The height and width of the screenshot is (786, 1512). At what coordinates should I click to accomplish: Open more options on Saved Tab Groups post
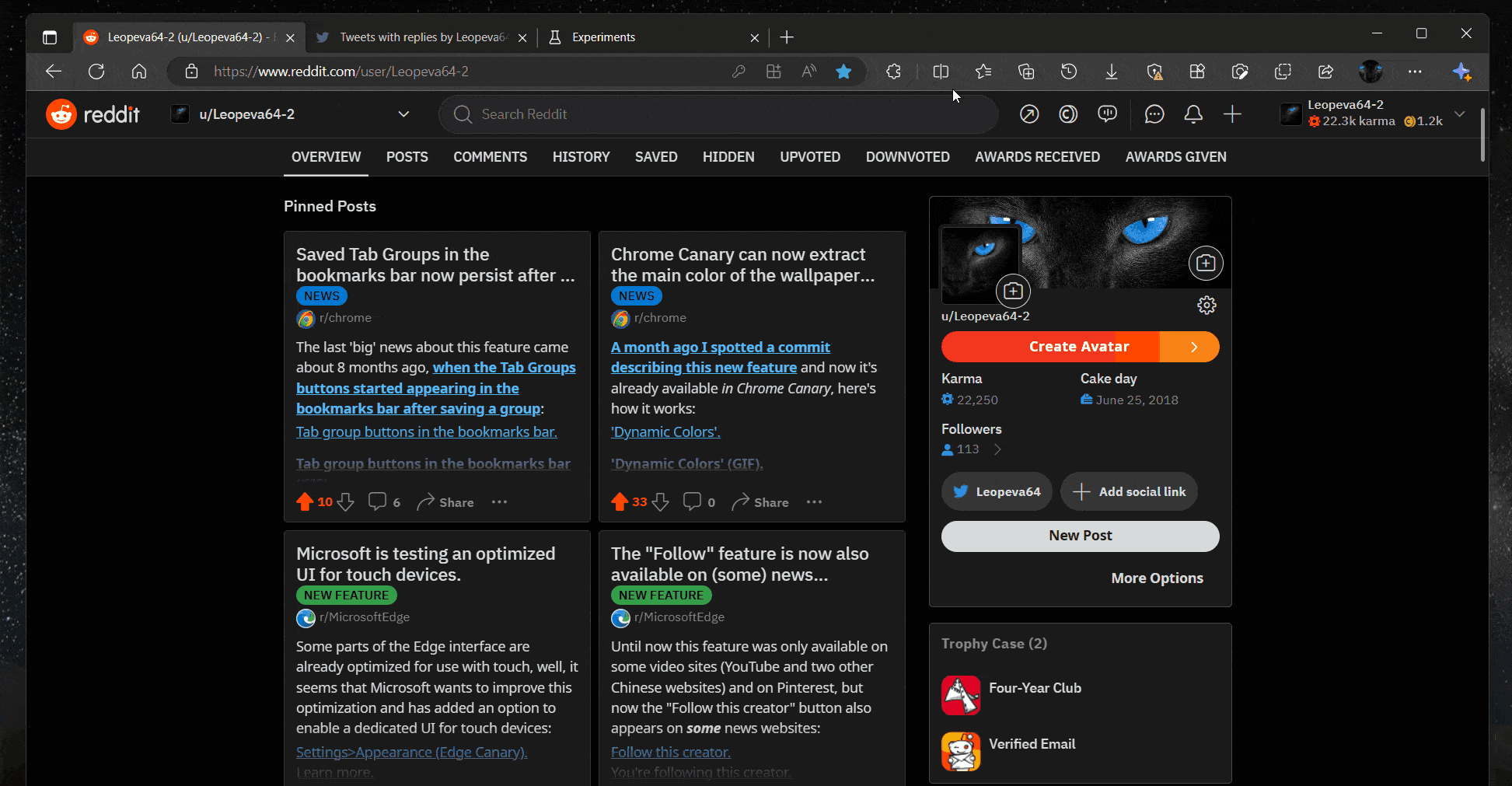[x=499, y=502]
